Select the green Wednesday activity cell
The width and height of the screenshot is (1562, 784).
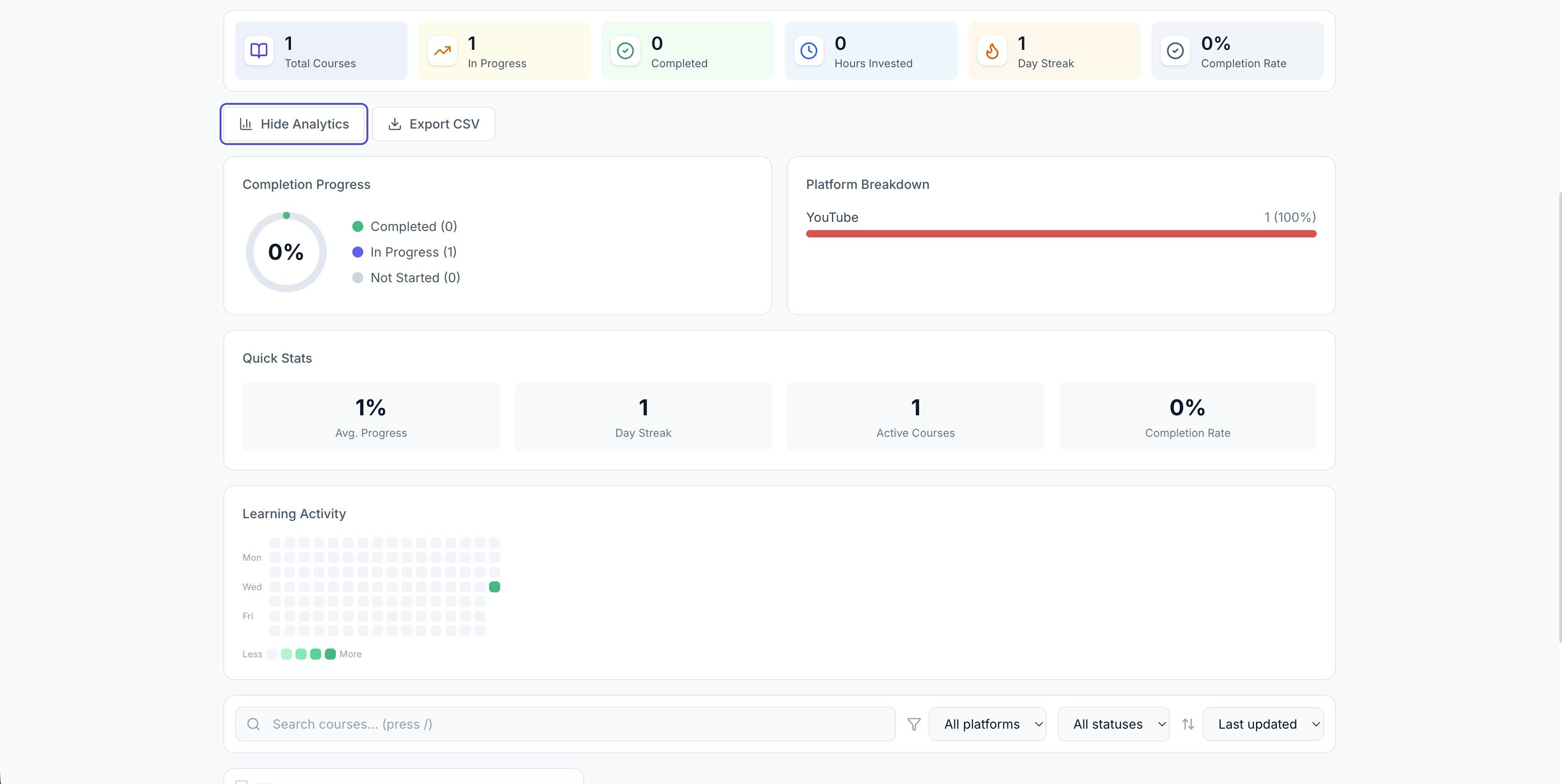click(x=494, y=587)
